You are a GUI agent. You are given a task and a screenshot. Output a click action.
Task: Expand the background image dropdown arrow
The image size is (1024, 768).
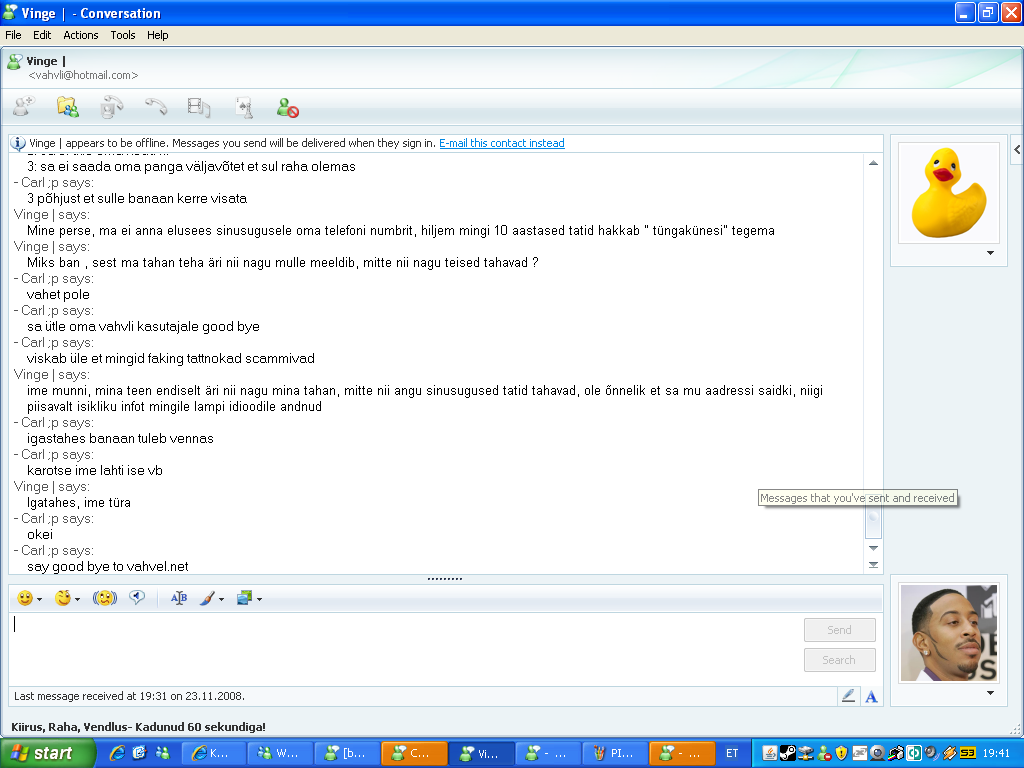[258, 601]
